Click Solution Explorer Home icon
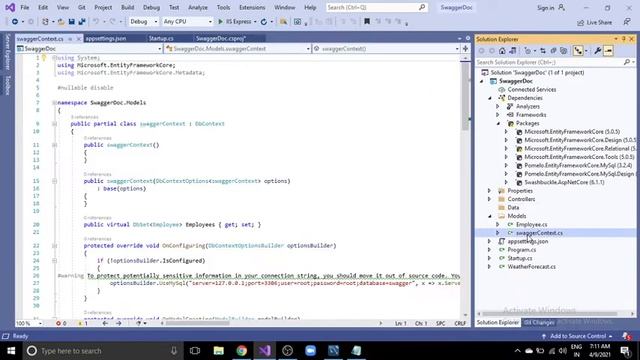This screenshot has height=360, width=640. point(502,51)
